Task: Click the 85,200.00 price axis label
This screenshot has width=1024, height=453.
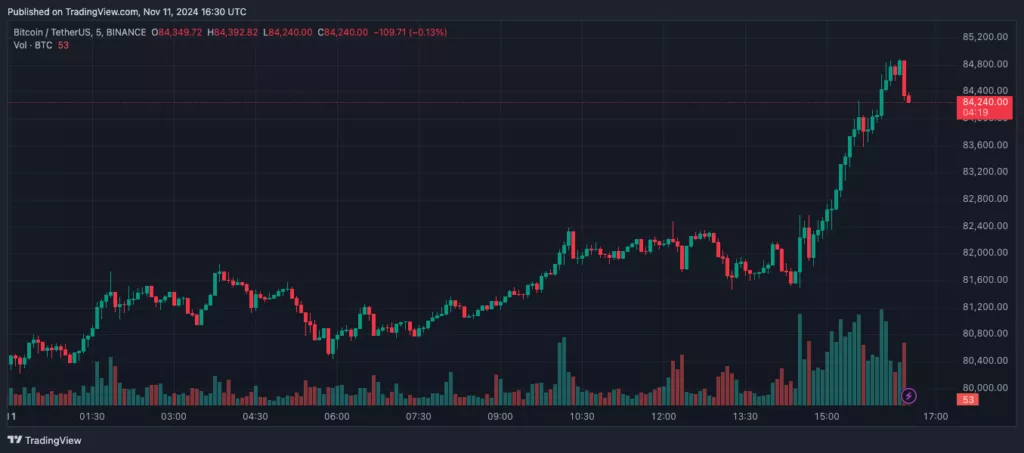Action: [985, 37]
